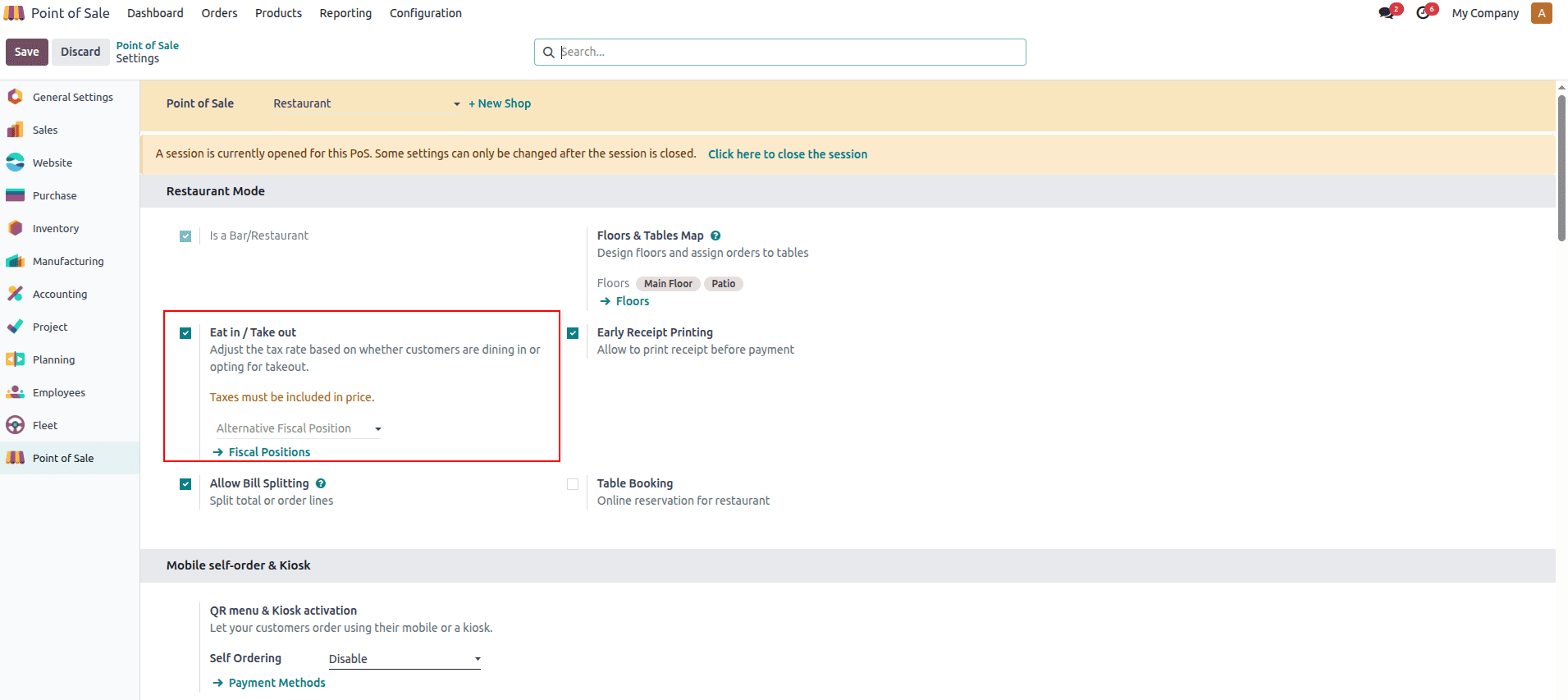
Task: Open Planning settings in the sidebar
Action: coord(70,359)
